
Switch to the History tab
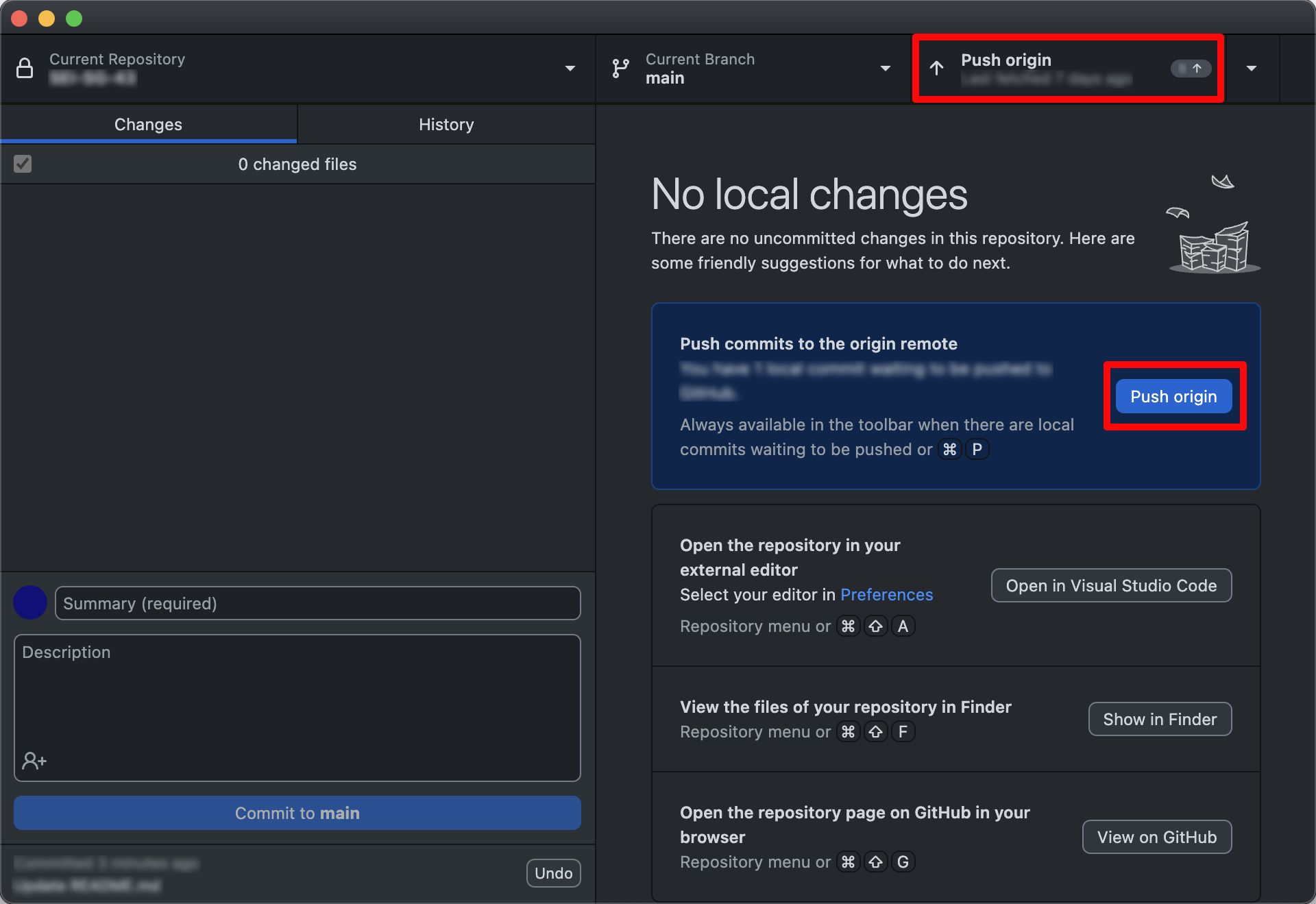coord(446,125)
